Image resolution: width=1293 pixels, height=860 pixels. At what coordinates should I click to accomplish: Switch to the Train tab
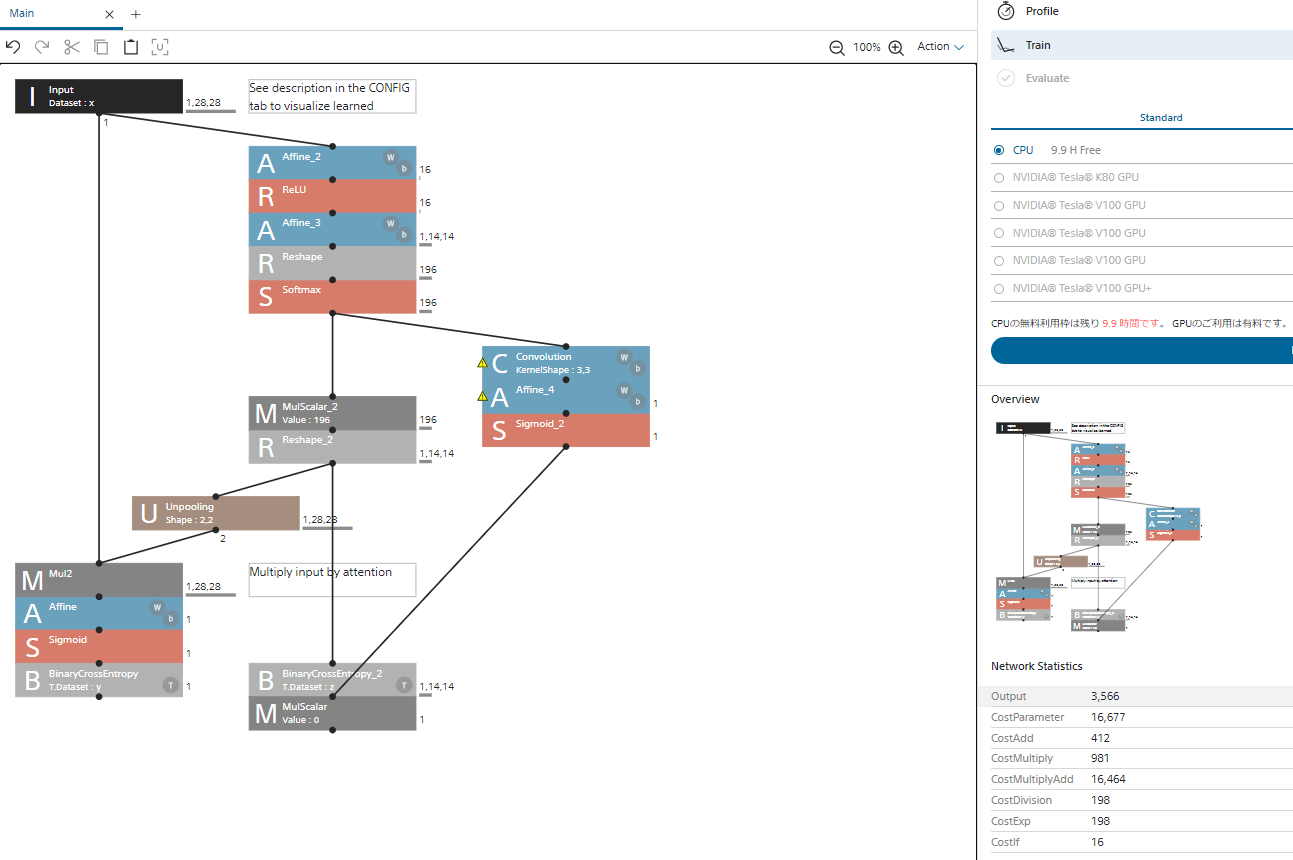tap(1037, 44)
